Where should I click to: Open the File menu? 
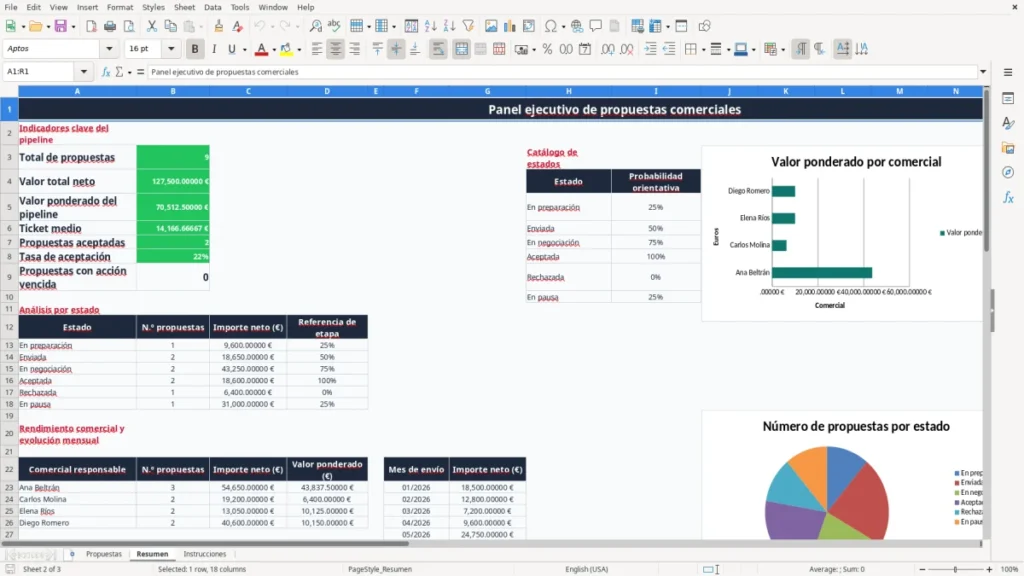[11, 7]
